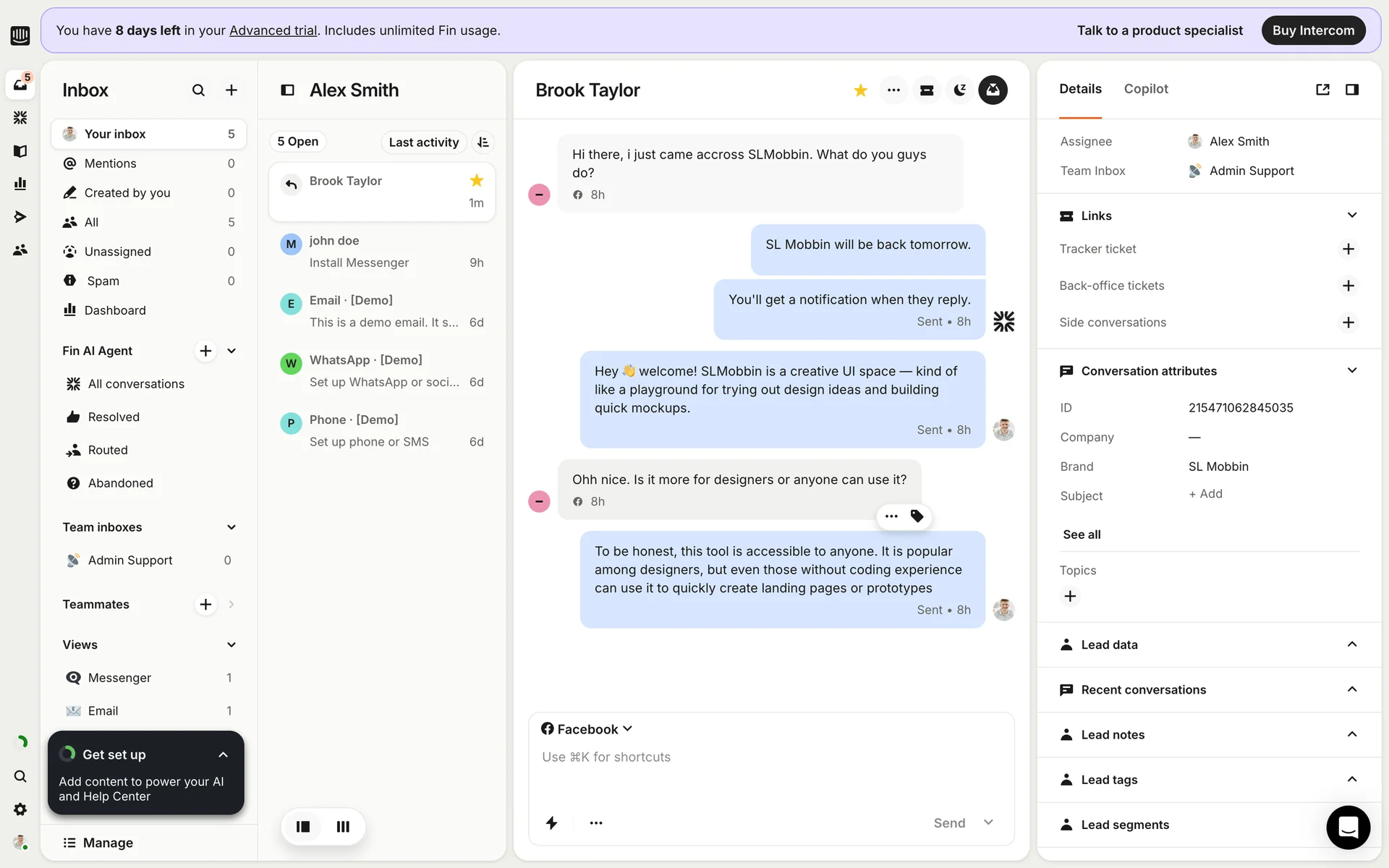Click the snooze moon icon in header

[x=959, y=90]
